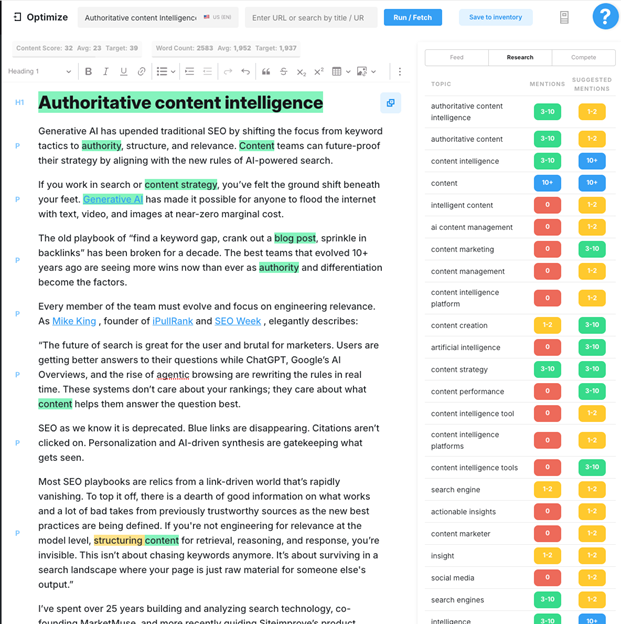The height and width of the screenshot is (624, 621).
Task: Insert a hyperlink using link icon
Action: click(141, 72)
